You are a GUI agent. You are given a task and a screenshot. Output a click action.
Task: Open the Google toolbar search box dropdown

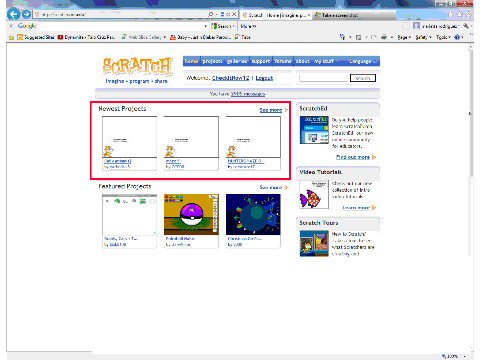pos(205,26)
